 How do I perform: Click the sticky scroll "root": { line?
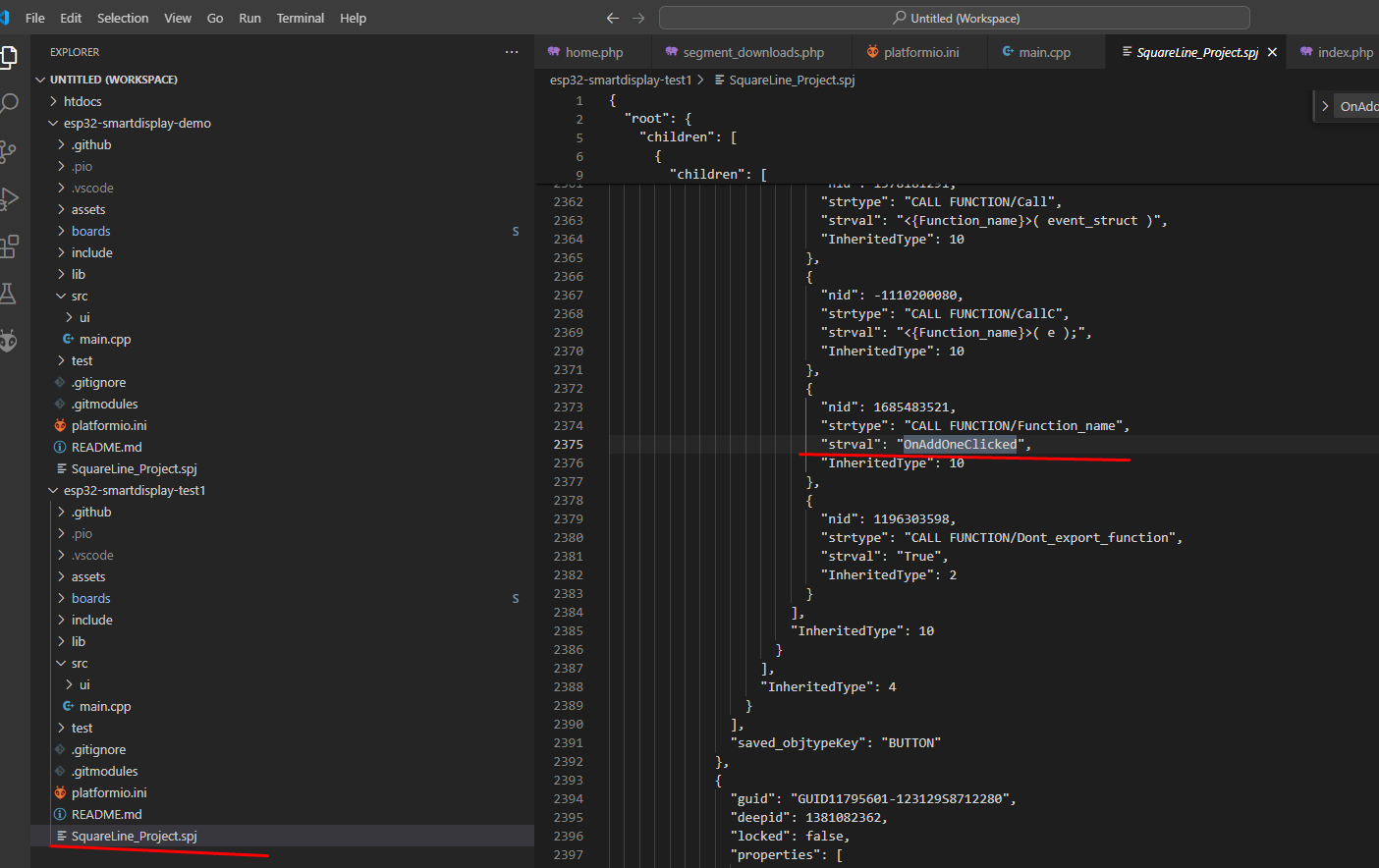658,118
